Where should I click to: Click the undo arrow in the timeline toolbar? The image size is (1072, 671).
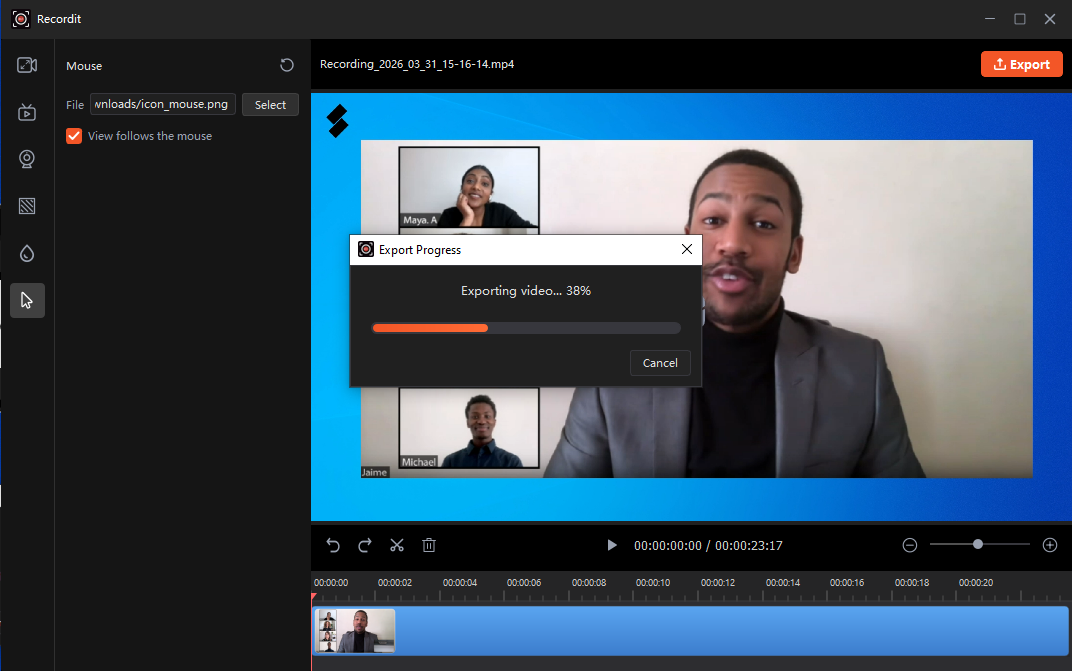pos(334,545)
